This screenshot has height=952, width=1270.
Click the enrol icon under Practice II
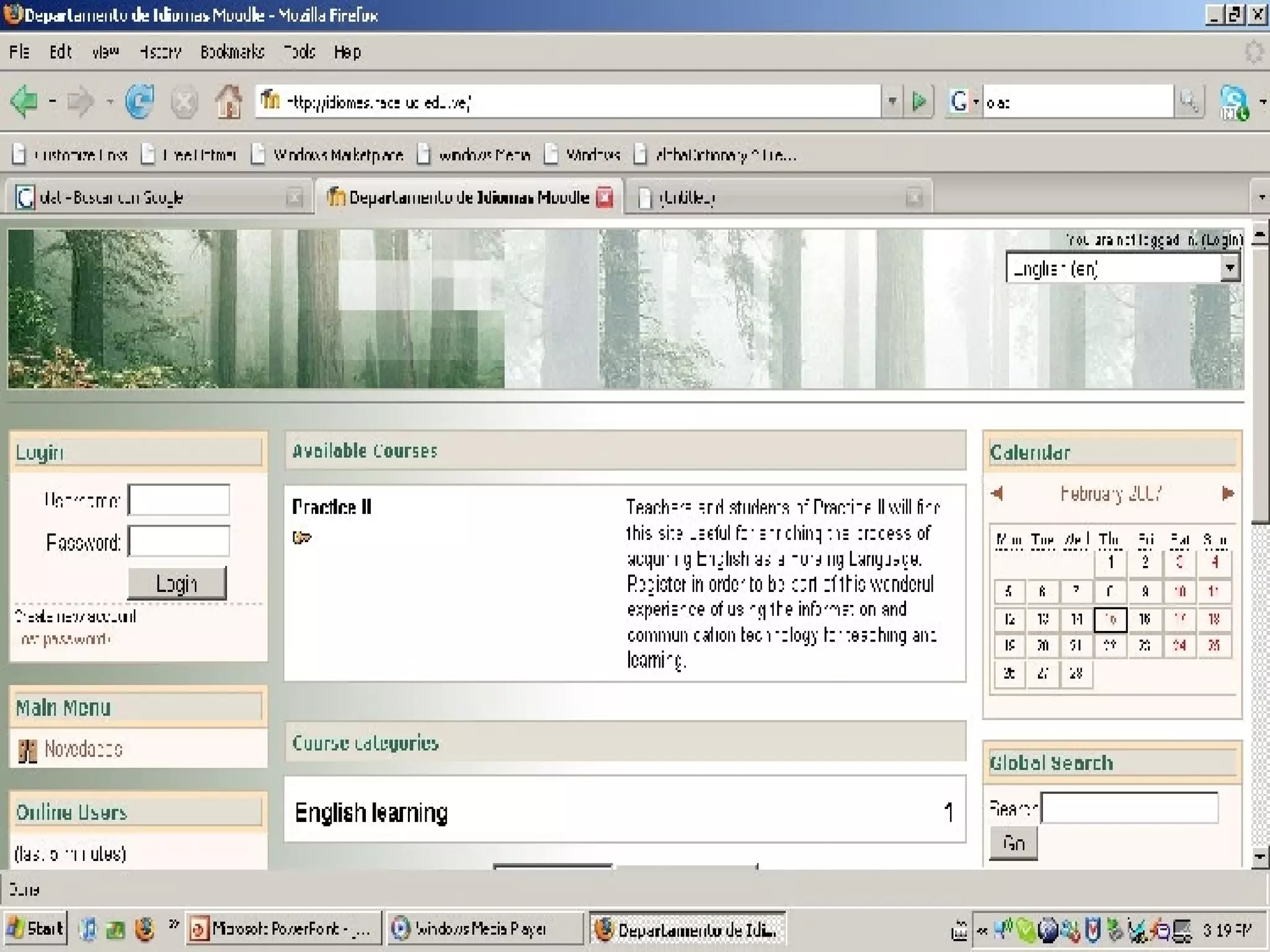click(x=301, y=537)
